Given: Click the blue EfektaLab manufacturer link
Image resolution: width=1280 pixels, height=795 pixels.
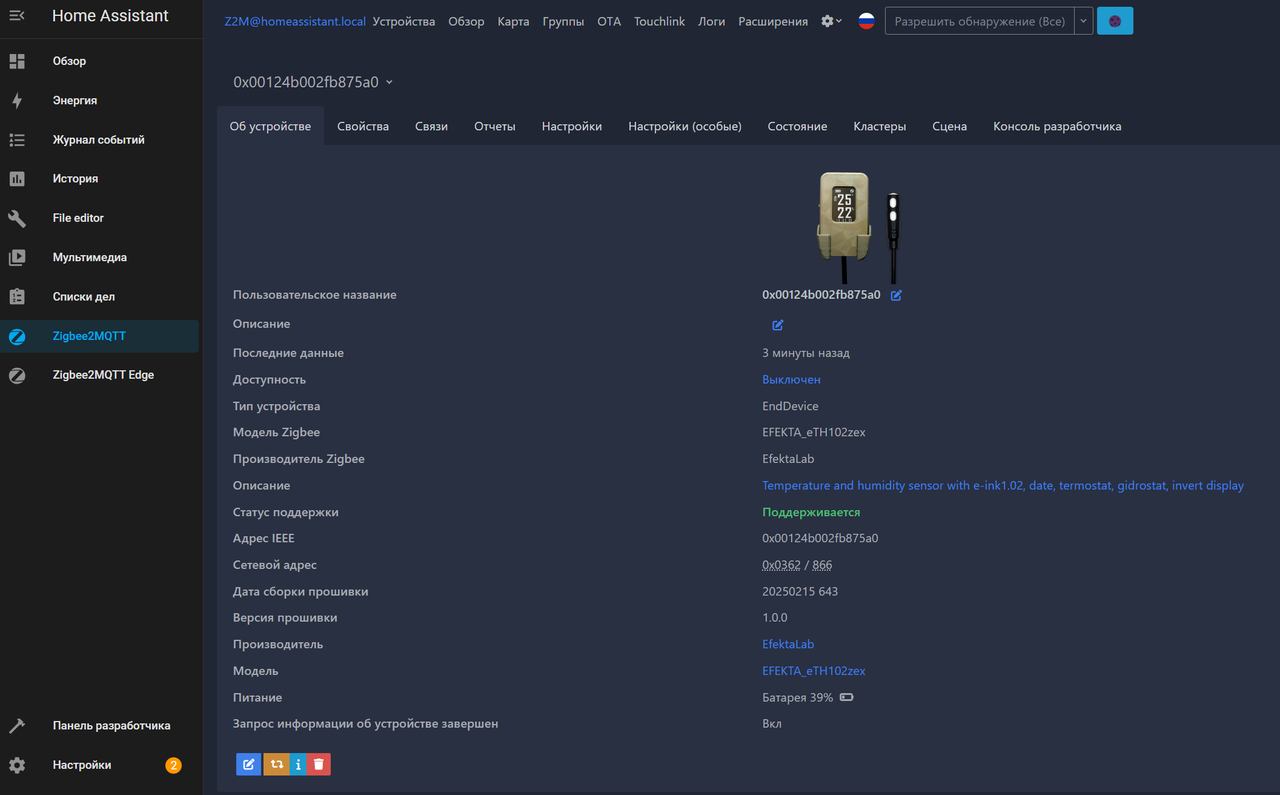Looking at the screenshot, I should (x=788, y=645).
